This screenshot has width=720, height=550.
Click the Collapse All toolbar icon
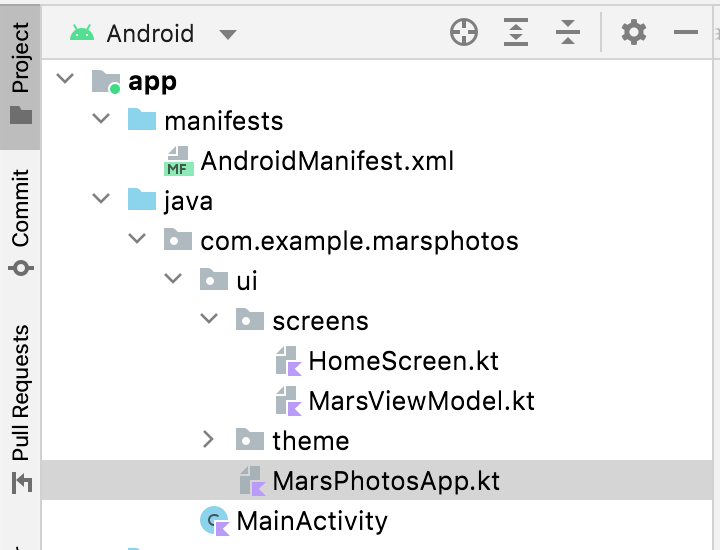[x=568, y=33]
